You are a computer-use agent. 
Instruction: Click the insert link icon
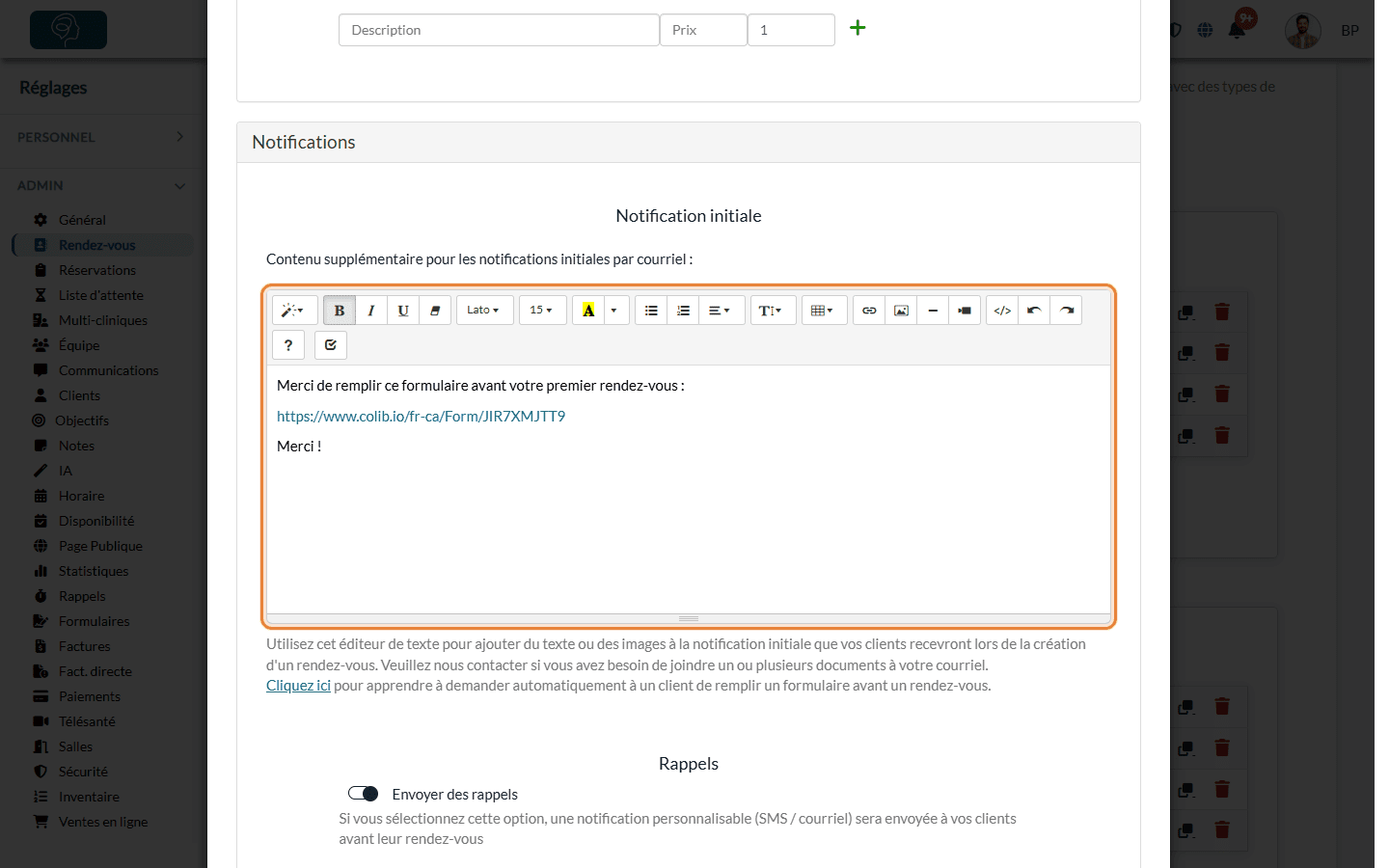(869, 311)
